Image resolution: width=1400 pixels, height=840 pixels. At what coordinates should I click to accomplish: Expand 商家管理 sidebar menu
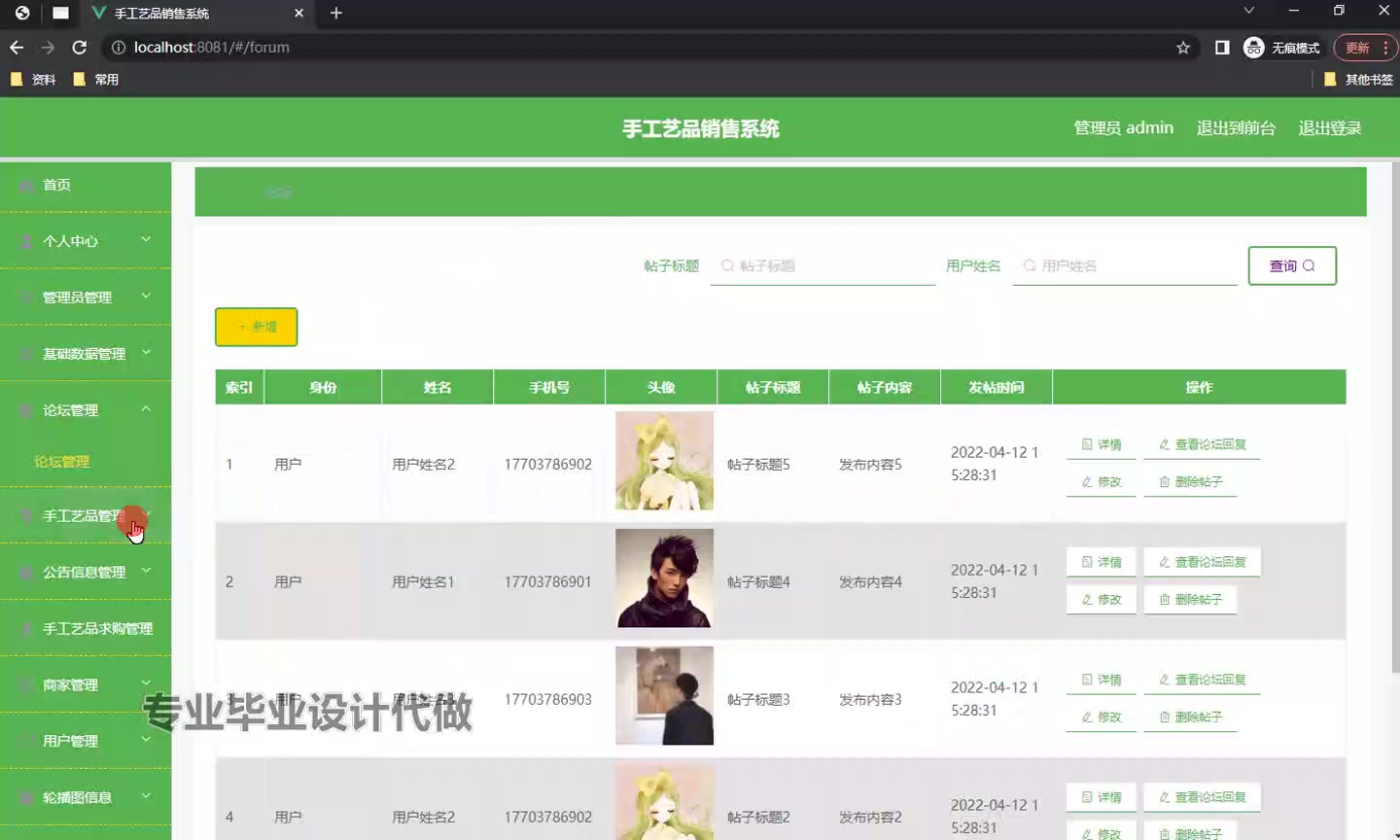click(86, 684)
